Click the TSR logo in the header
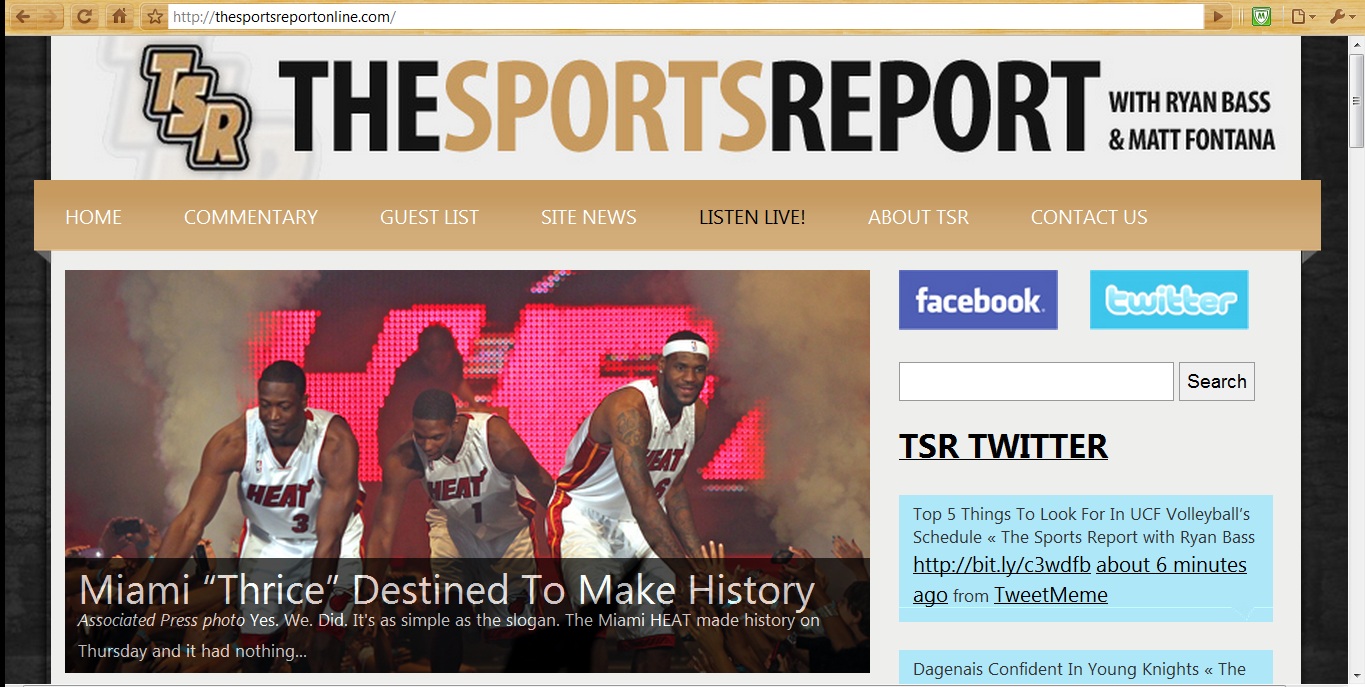 195,108
